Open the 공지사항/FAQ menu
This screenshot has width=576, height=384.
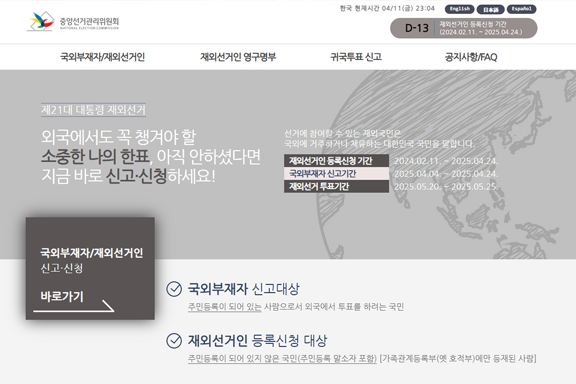pyautogui.click(x=471, y=57)
